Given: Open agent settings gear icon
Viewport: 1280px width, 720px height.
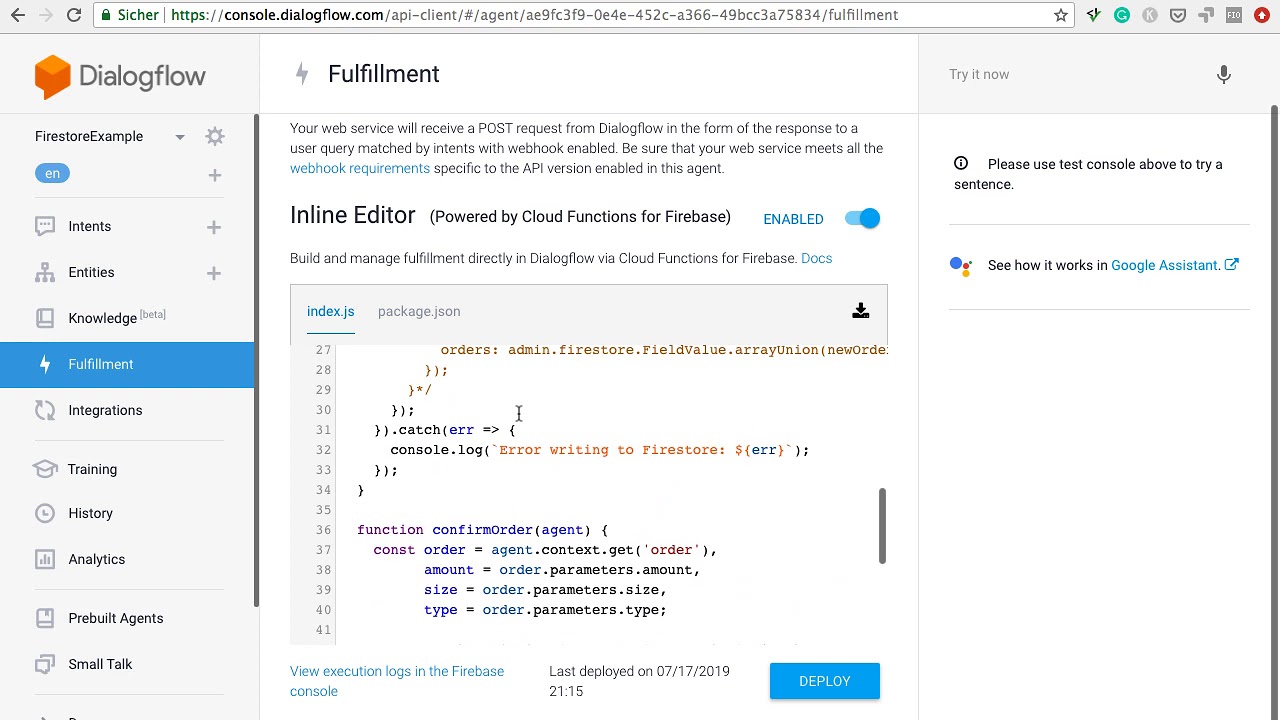Looking at the screenshot, I should coord(215,136).
